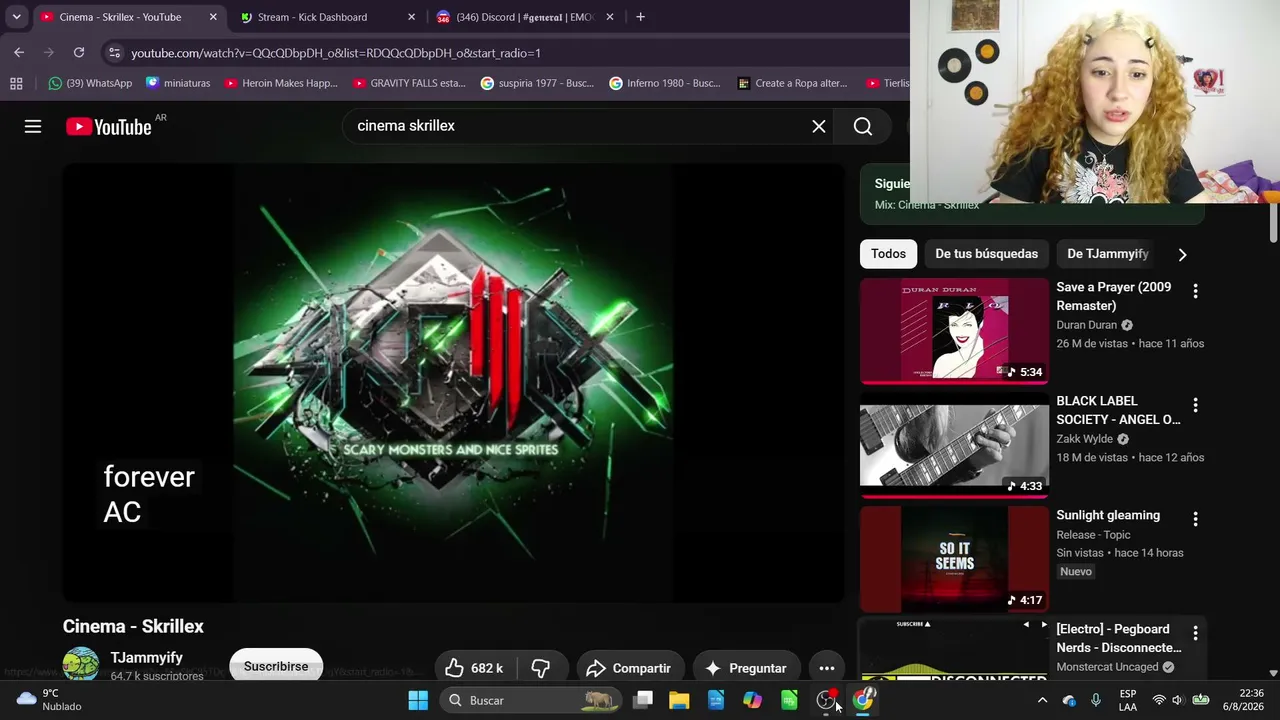Open the Save a Prayer (2009 Remaster) title
This screenshot has height=720, width=1280.
(1114, 296)
